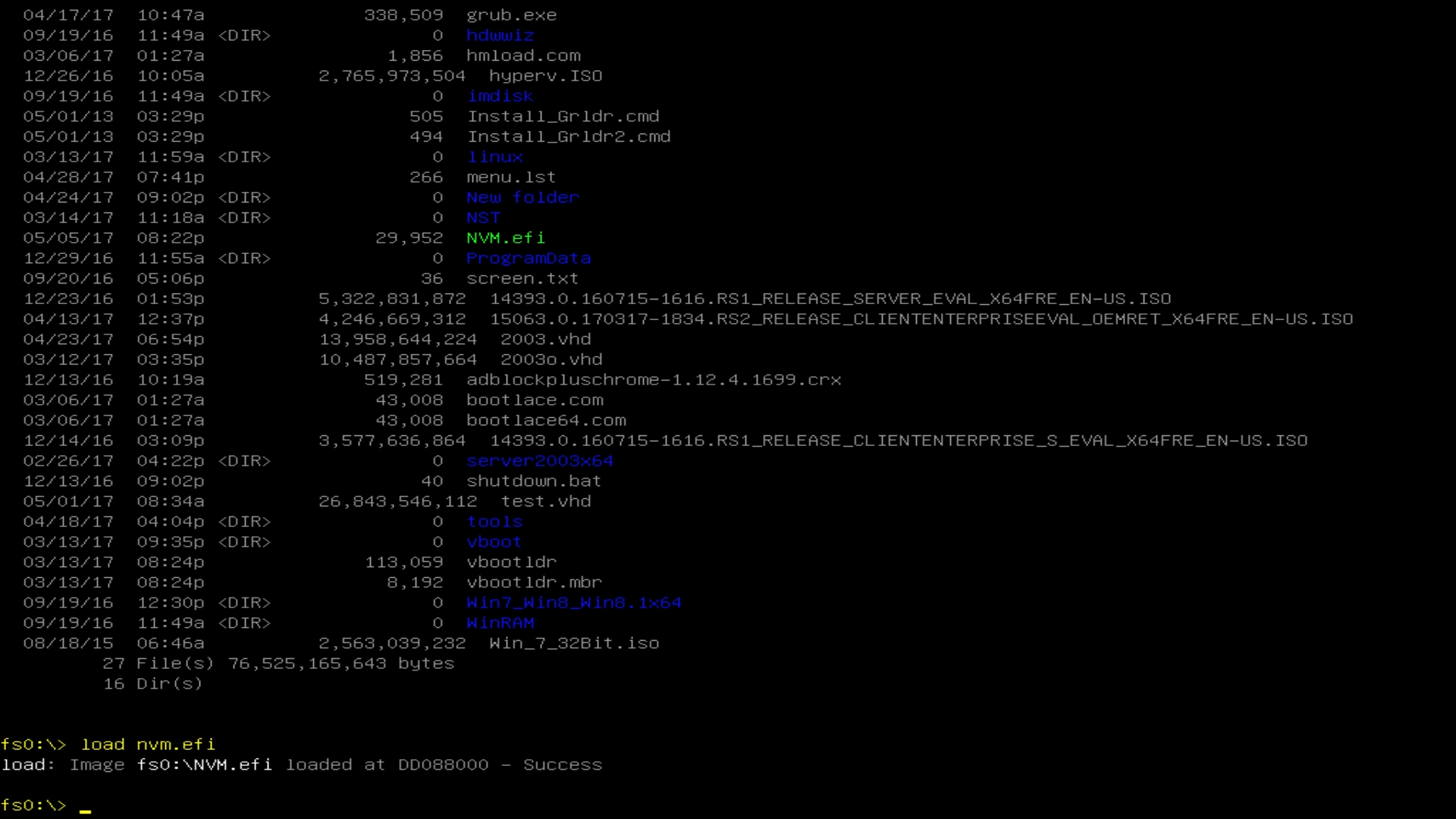Click the vboot directory name
Image resolution: width=1456 pixels, height=819 pixels.
click(x=494, y=542)
